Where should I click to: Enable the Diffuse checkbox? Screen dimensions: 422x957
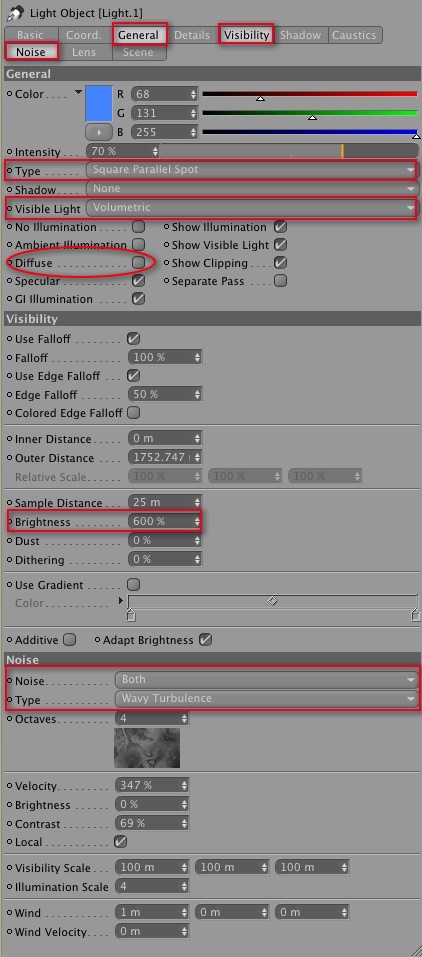pyautogui.click(x=139, y=262)
